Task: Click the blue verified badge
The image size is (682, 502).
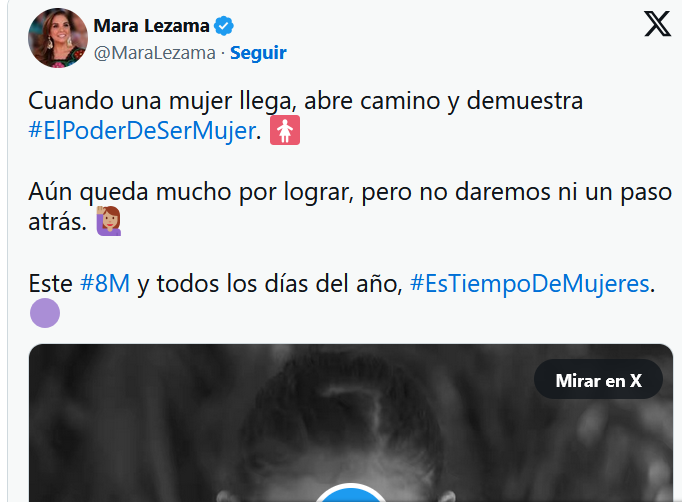Action: click(x=224, y=26)
